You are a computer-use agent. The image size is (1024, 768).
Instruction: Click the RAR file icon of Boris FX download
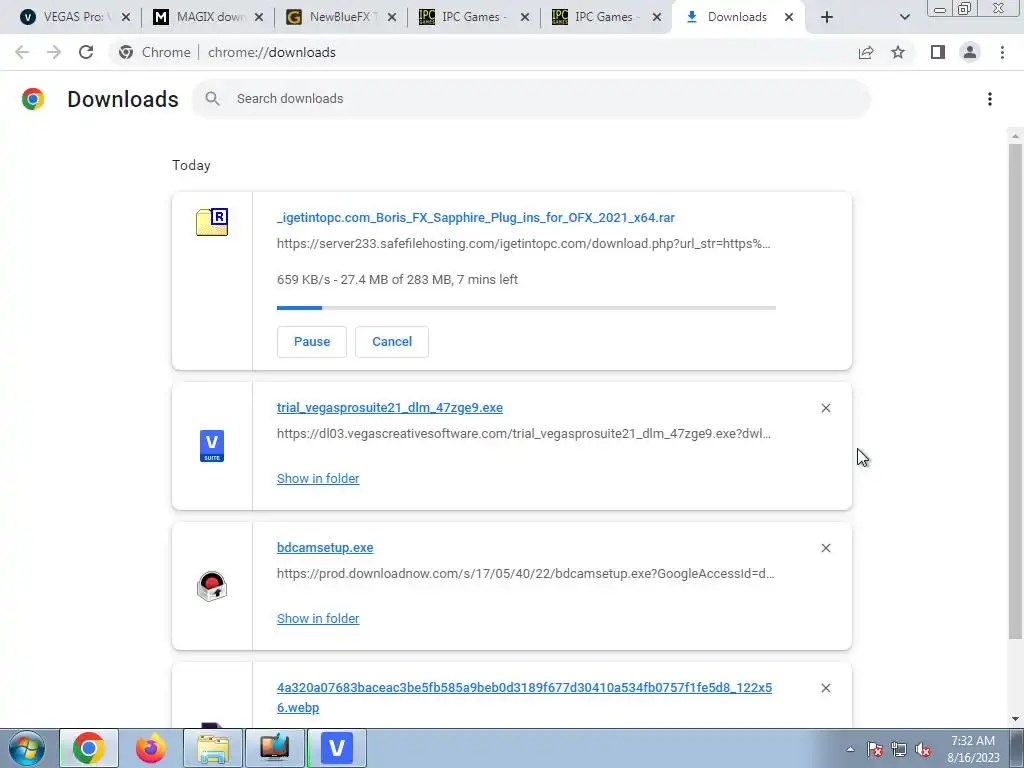(x=212, y=222)
